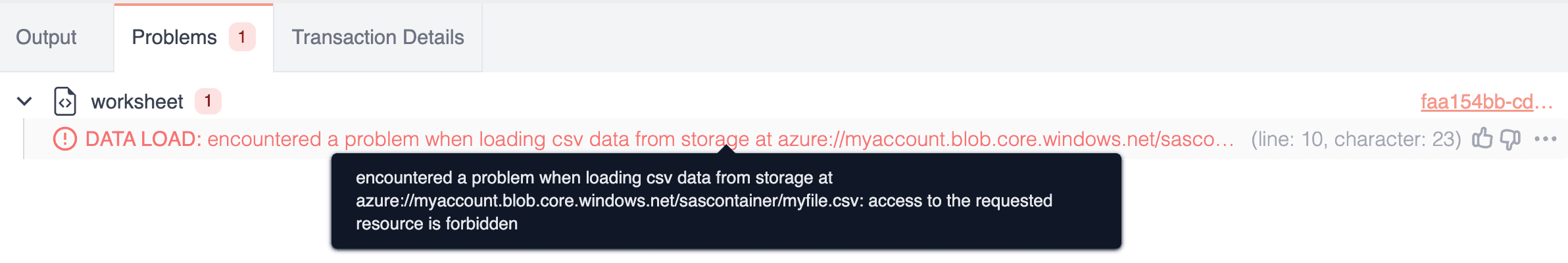The width and height of the screenshot is (1568, 263).
Task: Switch to the Output tab
Action: [x=46, y=37]
